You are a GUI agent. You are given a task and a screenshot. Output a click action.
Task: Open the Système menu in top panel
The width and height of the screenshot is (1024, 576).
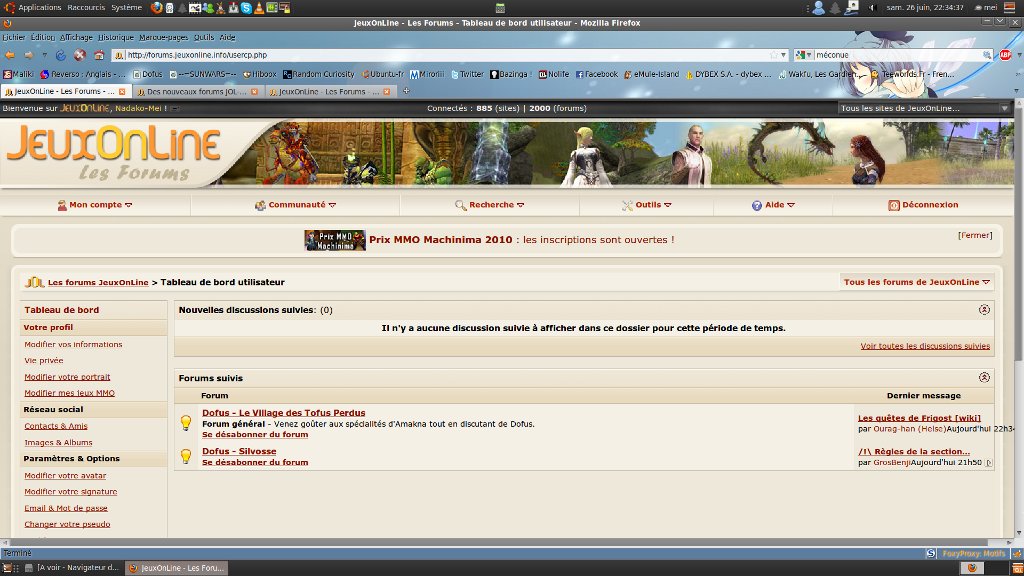point(127,8)
